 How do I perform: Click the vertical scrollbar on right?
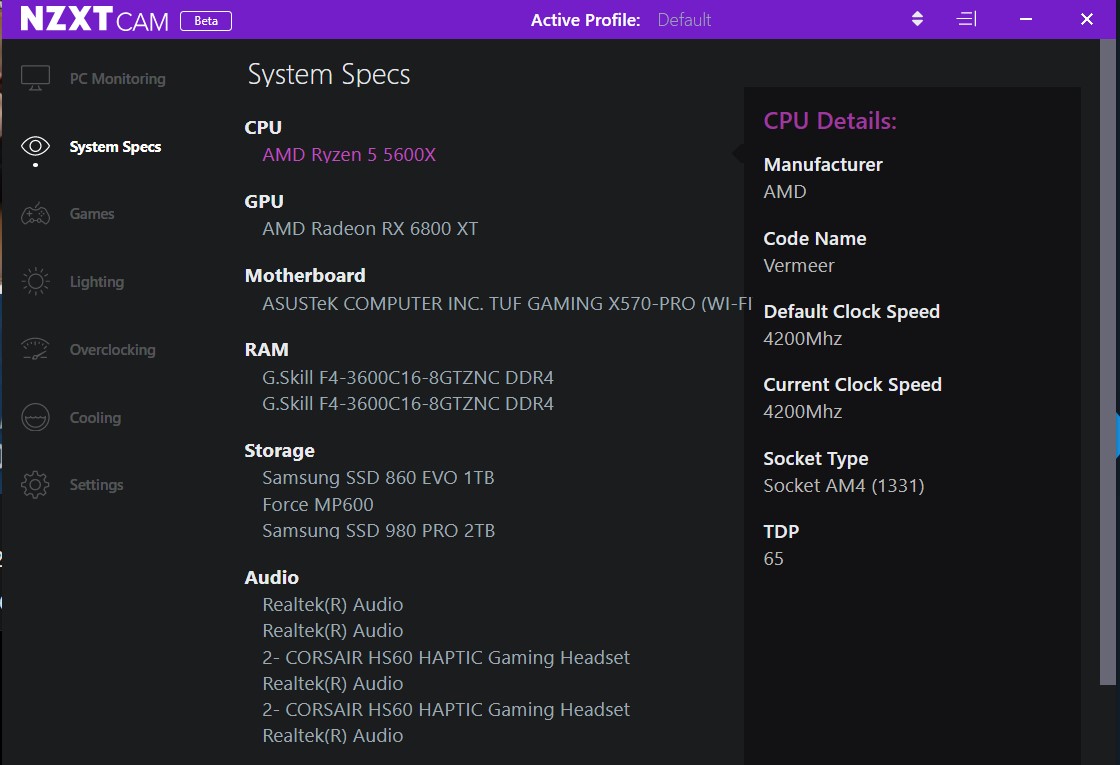click(1107, 363)
